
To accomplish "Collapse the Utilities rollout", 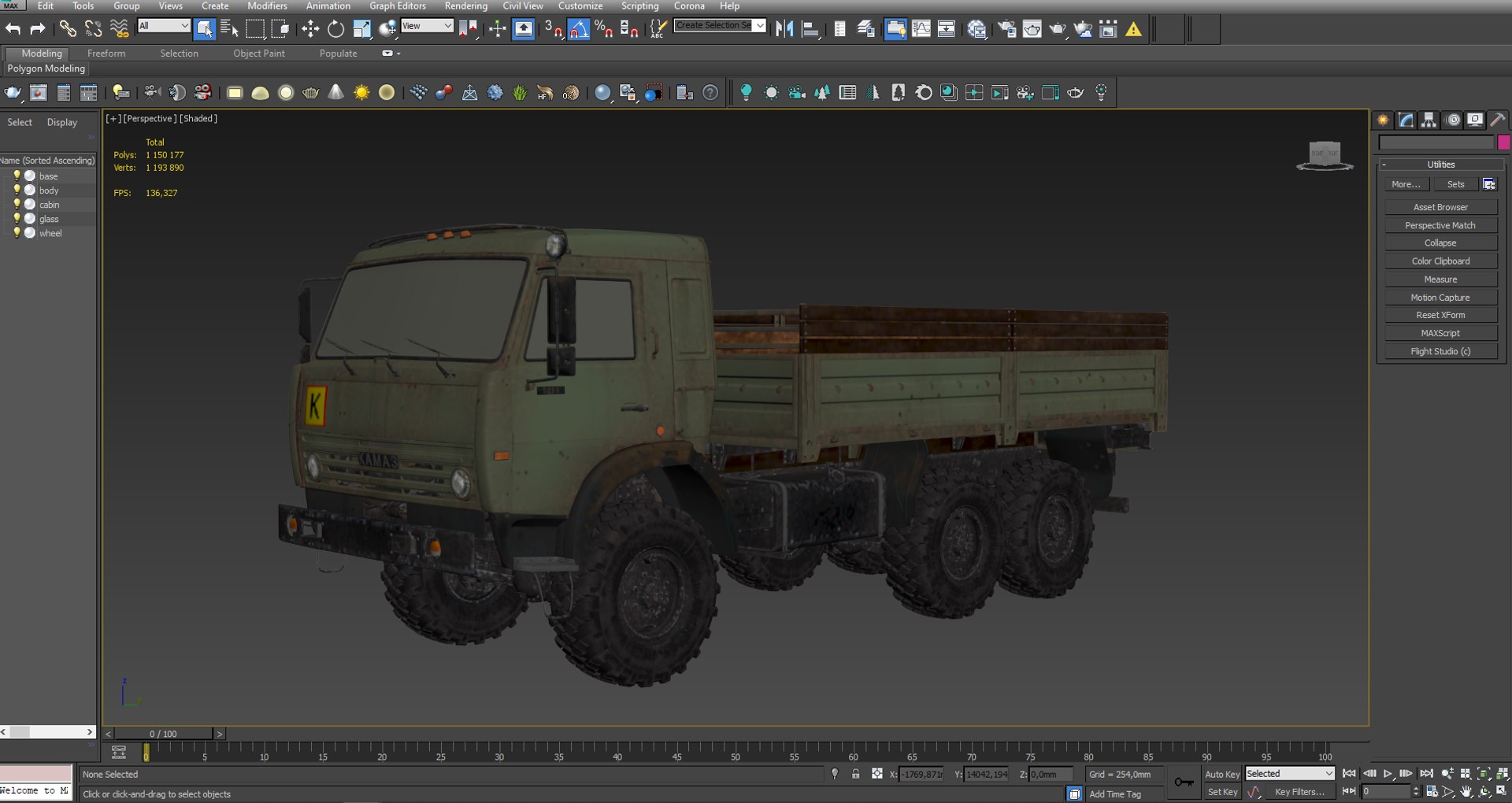I will tap(1441, 165).
